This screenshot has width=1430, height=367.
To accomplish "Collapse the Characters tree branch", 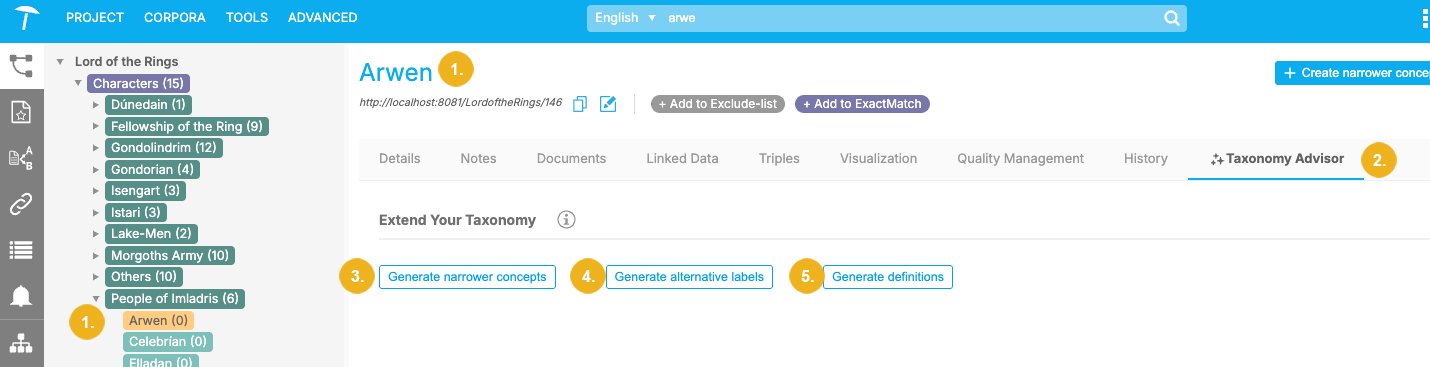I will (78, 83).
